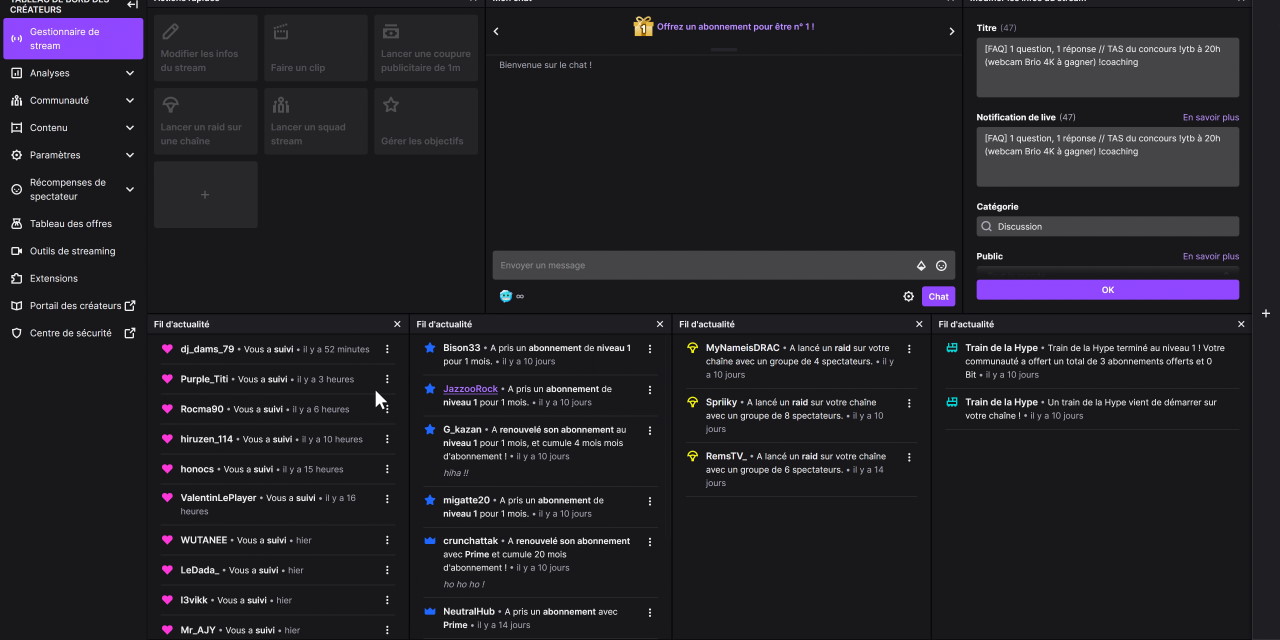1280x640 pixels.
Task: Open JazzooRock profile link
Action: [x=470, y=389]
